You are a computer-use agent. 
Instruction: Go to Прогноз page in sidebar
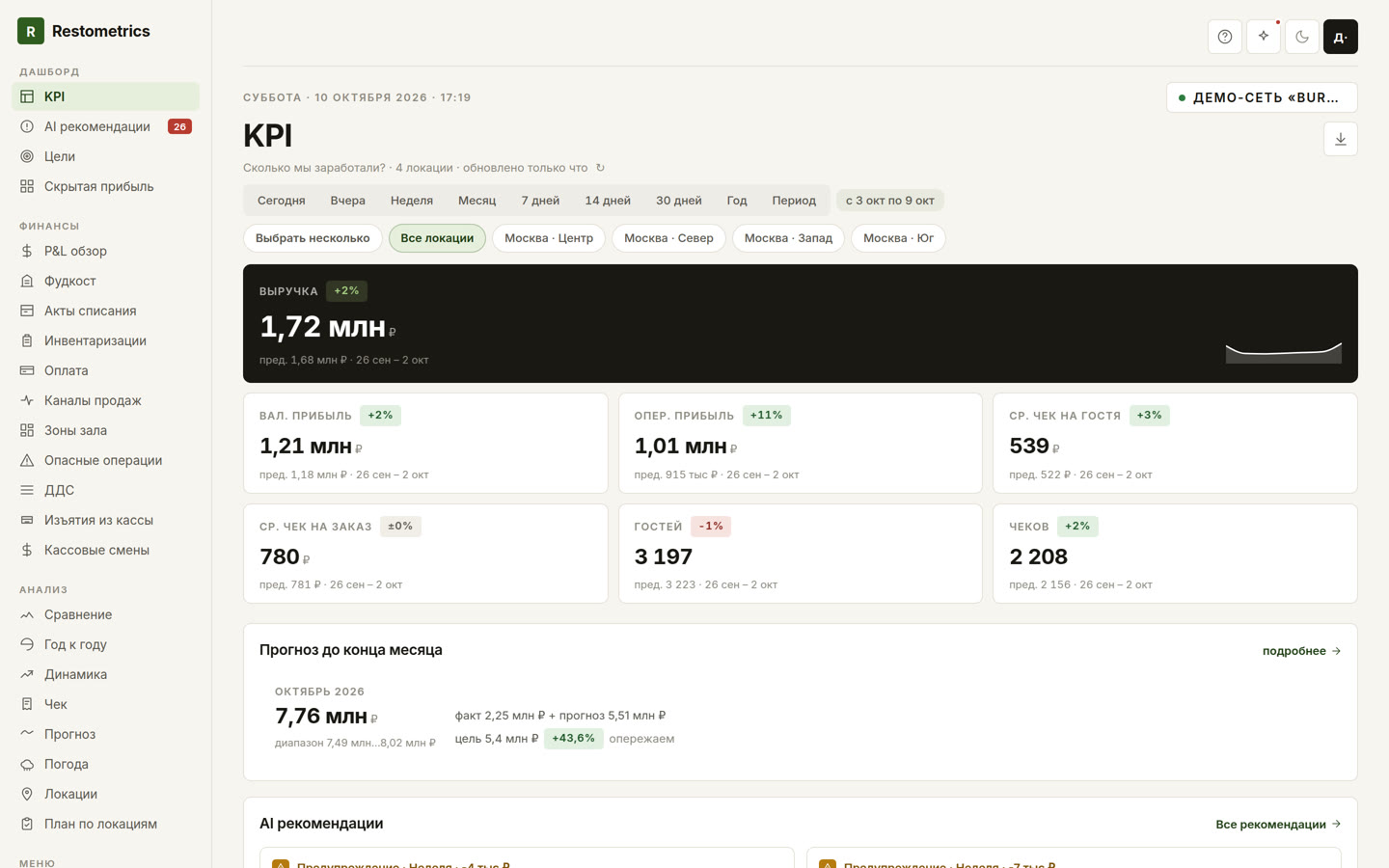[105, 734]
